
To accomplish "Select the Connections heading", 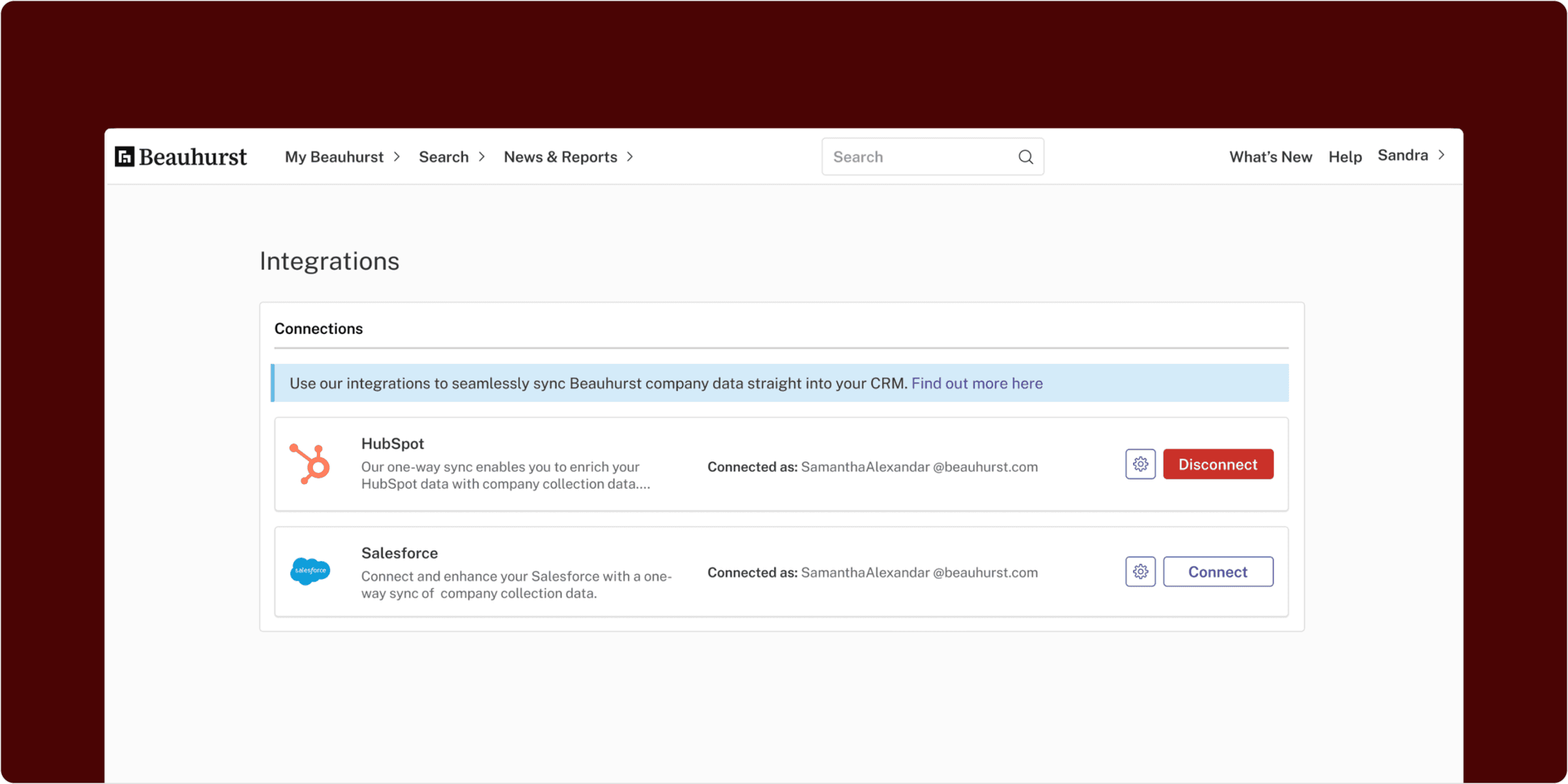I will point(318,329).
